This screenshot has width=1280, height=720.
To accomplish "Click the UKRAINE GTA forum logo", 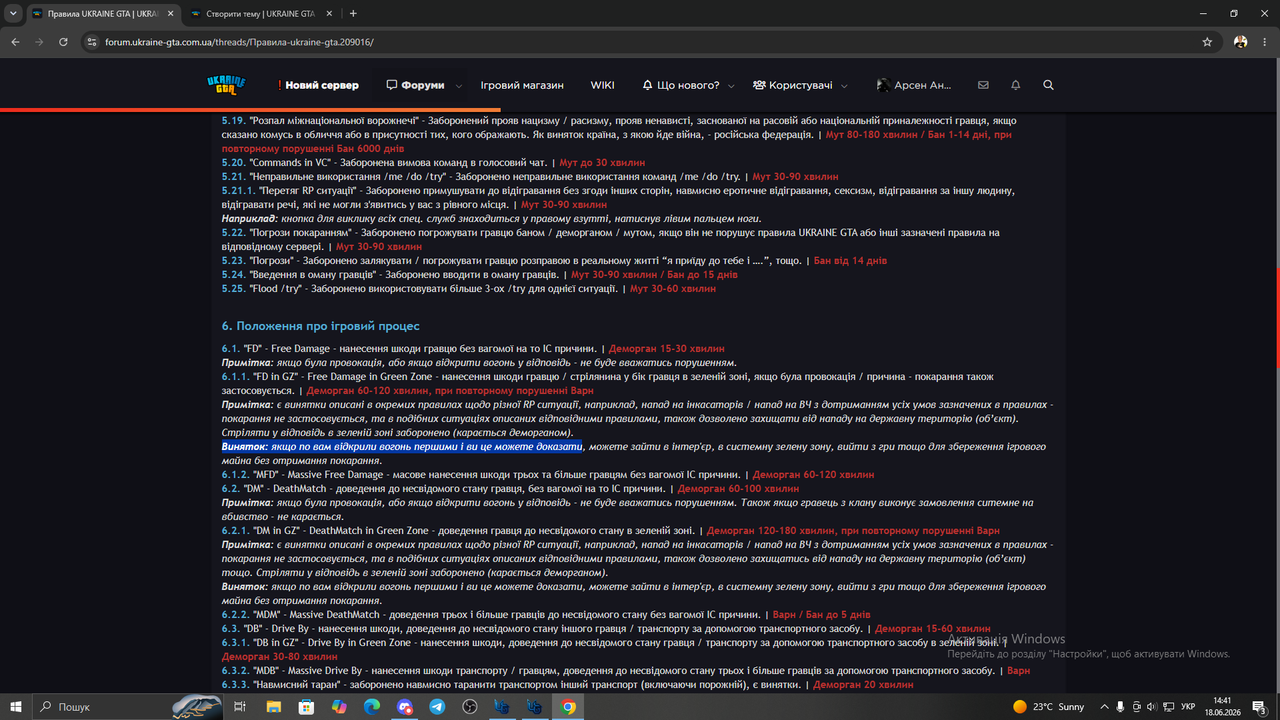I will pyautogui.click(x=226, y=85).
